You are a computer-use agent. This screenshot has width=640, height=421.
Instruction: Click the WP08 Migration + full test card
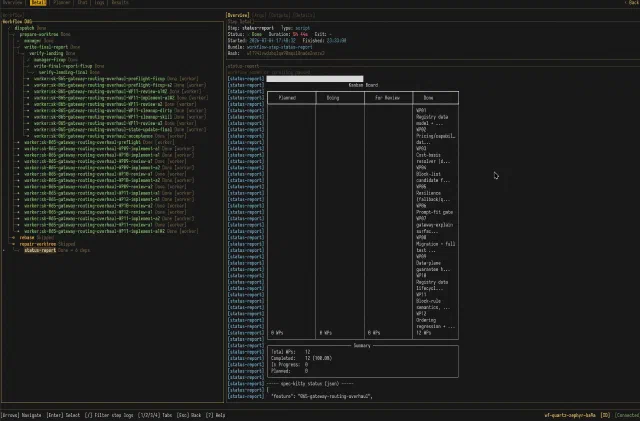[x=435, y=244]
